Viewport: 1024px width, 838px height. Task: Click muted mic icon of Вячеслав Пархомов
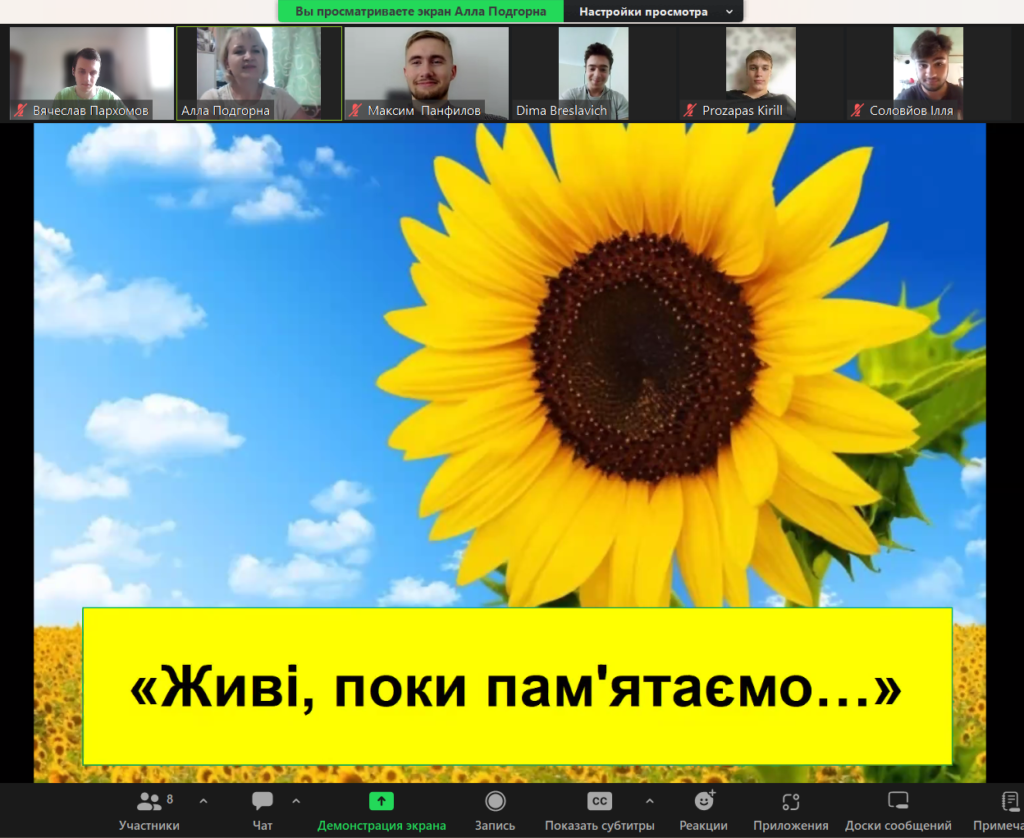click(21, 110)
